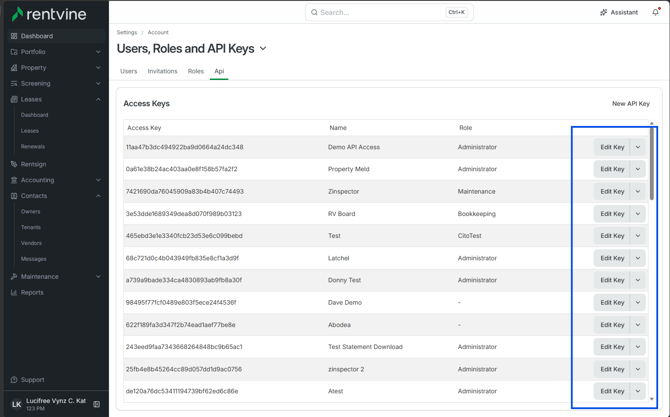The width and height of the screenshot is (670, 417).
Task: Expand the Property menu chevron
Action: click(98, 68)
